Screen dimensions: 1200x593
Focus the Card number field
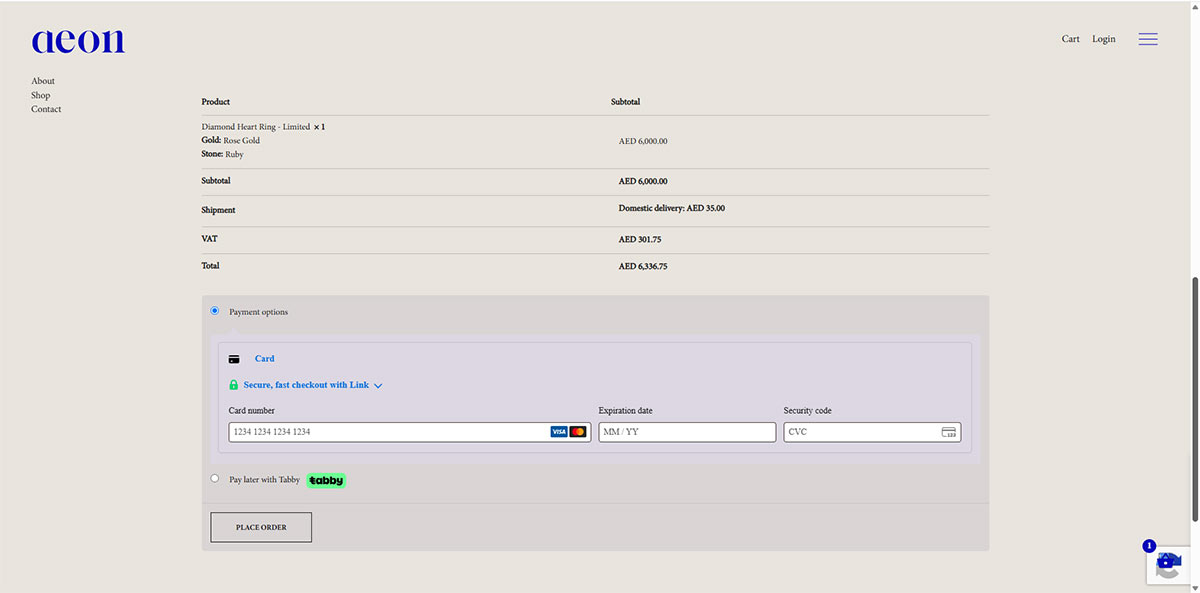[409, 432]
